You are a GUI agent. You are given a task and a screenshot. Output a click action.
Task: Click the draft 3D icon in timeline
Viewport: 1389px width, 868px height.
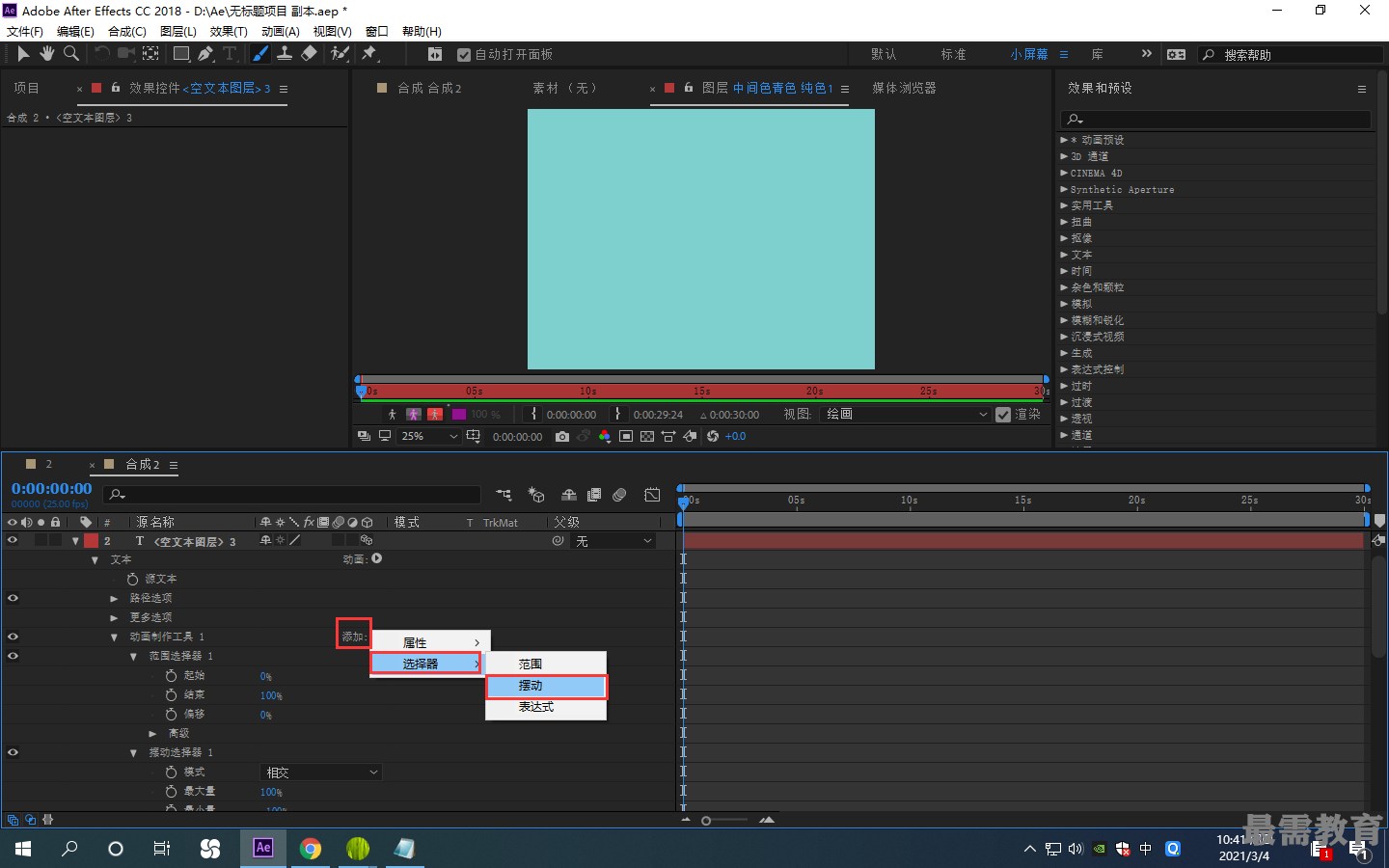(x=536, y=495)
